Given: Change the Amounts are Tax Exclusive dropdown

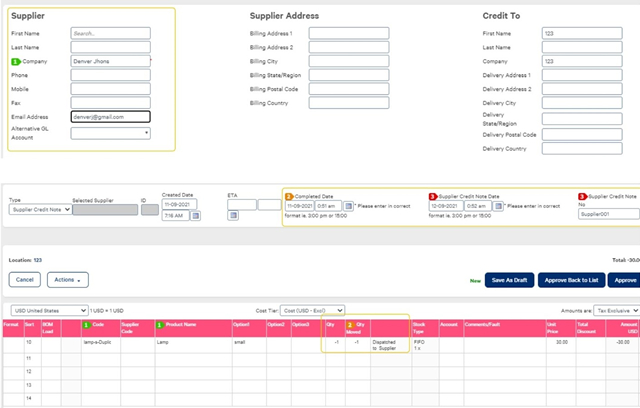Looking at the screenshot, I should click(x=616, y=310).
